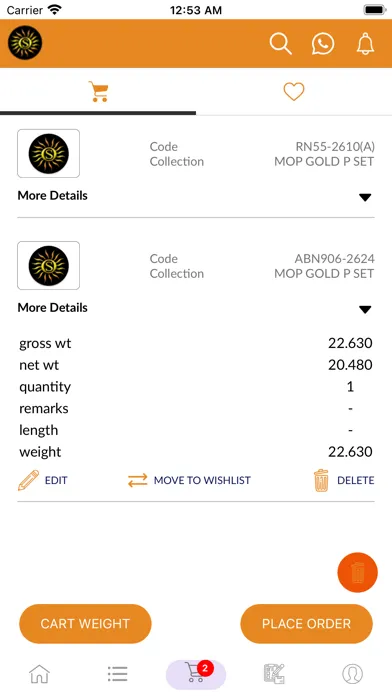Open the custom order icon in bottom bar

tap(274, 674)
